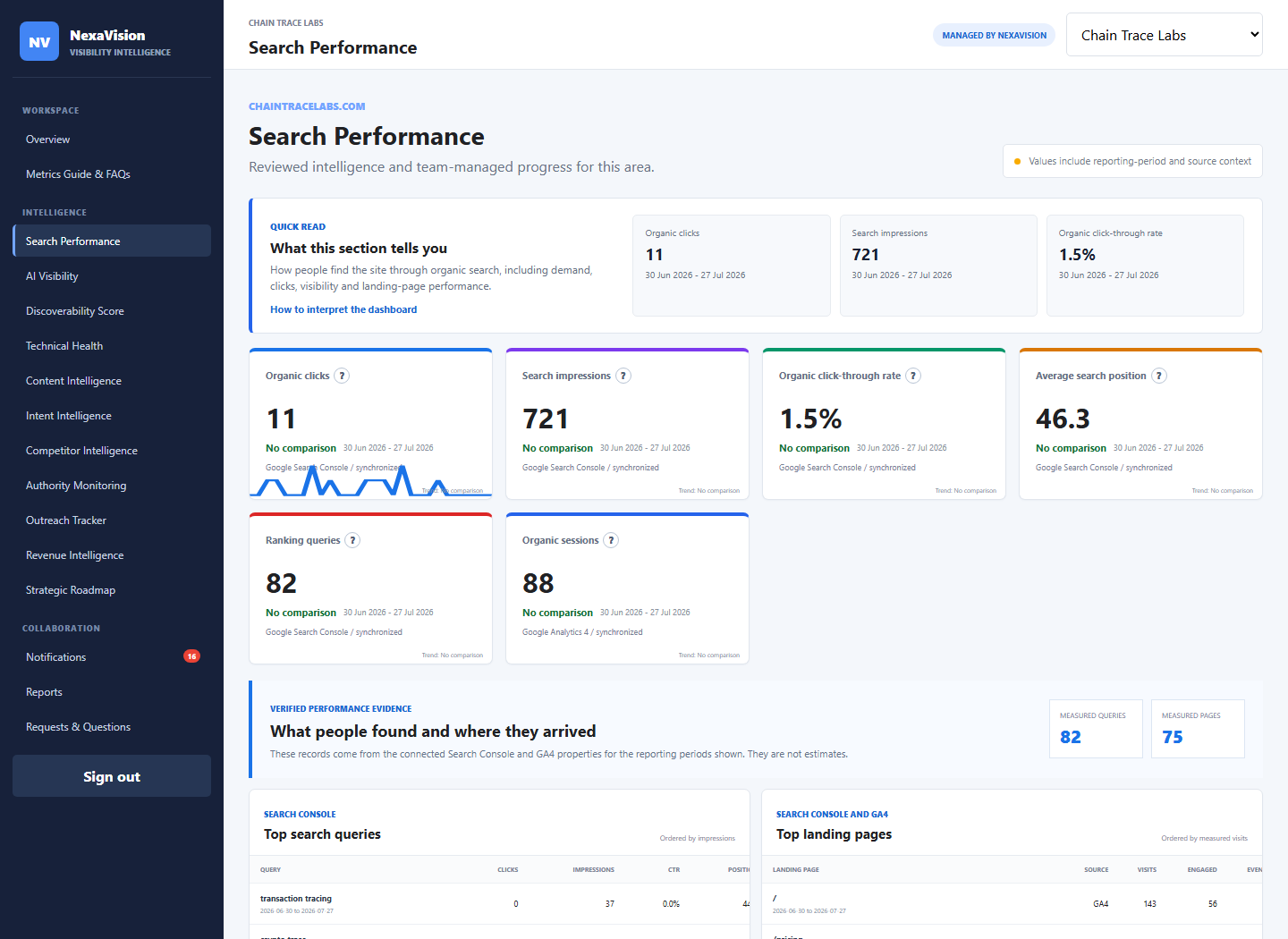
Task: Open Metrics Guide & FAQs
Action: (x=112, y=174)
